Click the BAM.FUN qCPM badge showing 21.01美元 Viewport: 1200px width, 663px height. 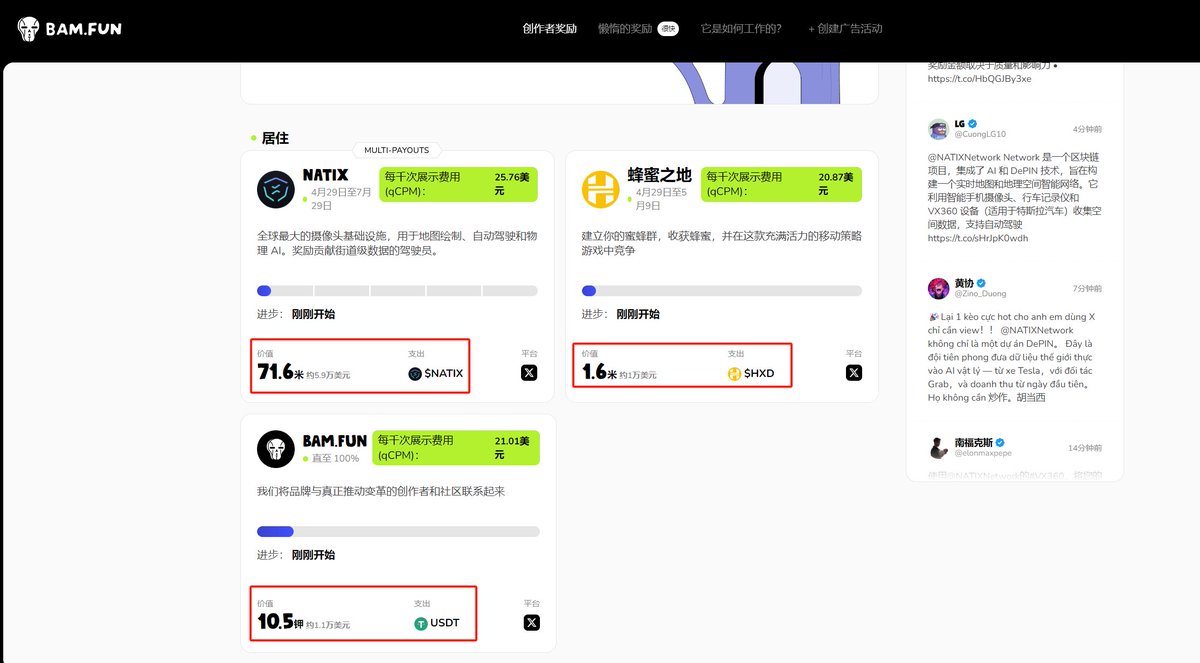(455, 448)
